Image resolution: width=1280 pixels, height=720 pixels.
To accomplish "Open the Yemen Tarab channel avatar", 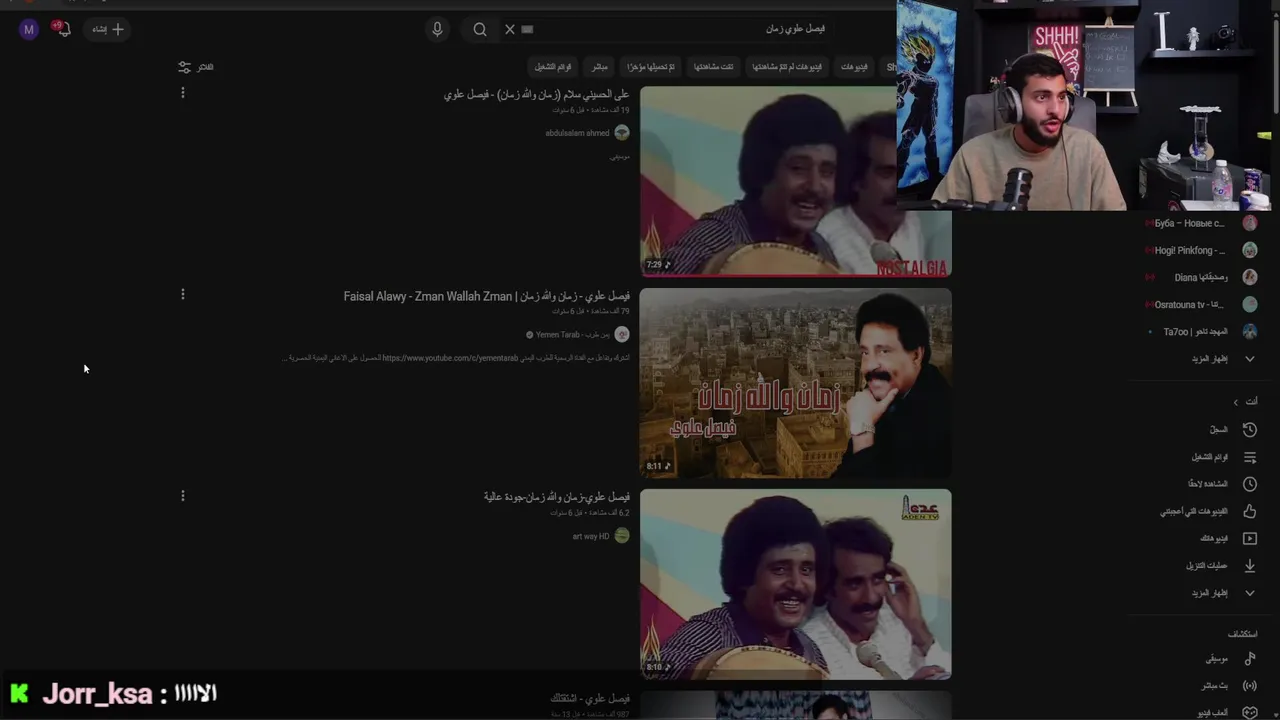I will 622,335.
